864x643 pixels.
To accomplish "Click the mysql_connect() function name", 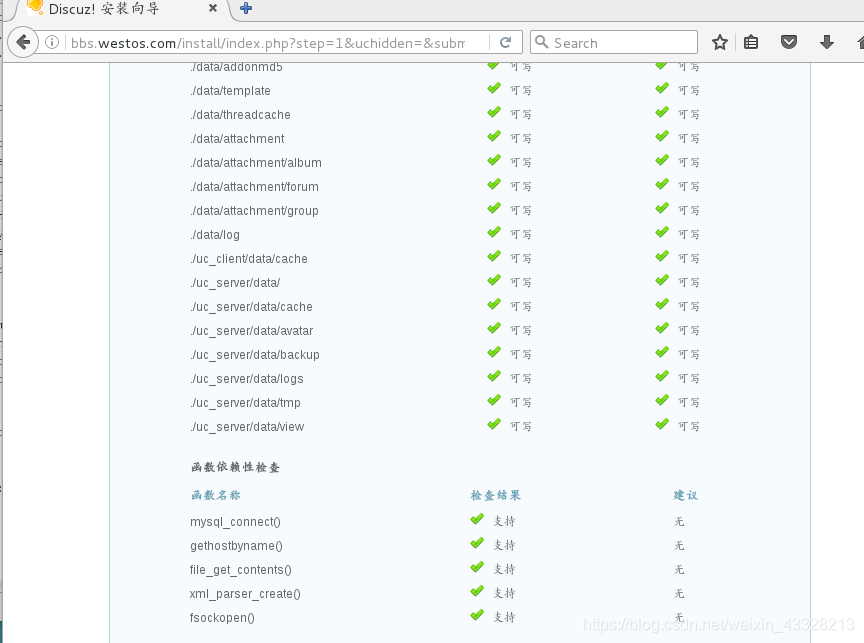I will click(x=235, y=522).
